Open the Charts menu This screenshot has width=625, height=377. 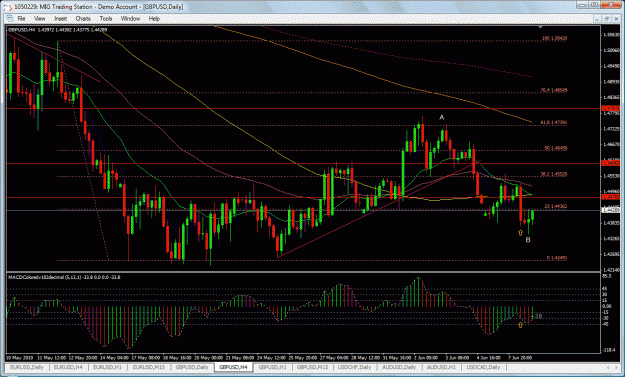pos(83,19)
